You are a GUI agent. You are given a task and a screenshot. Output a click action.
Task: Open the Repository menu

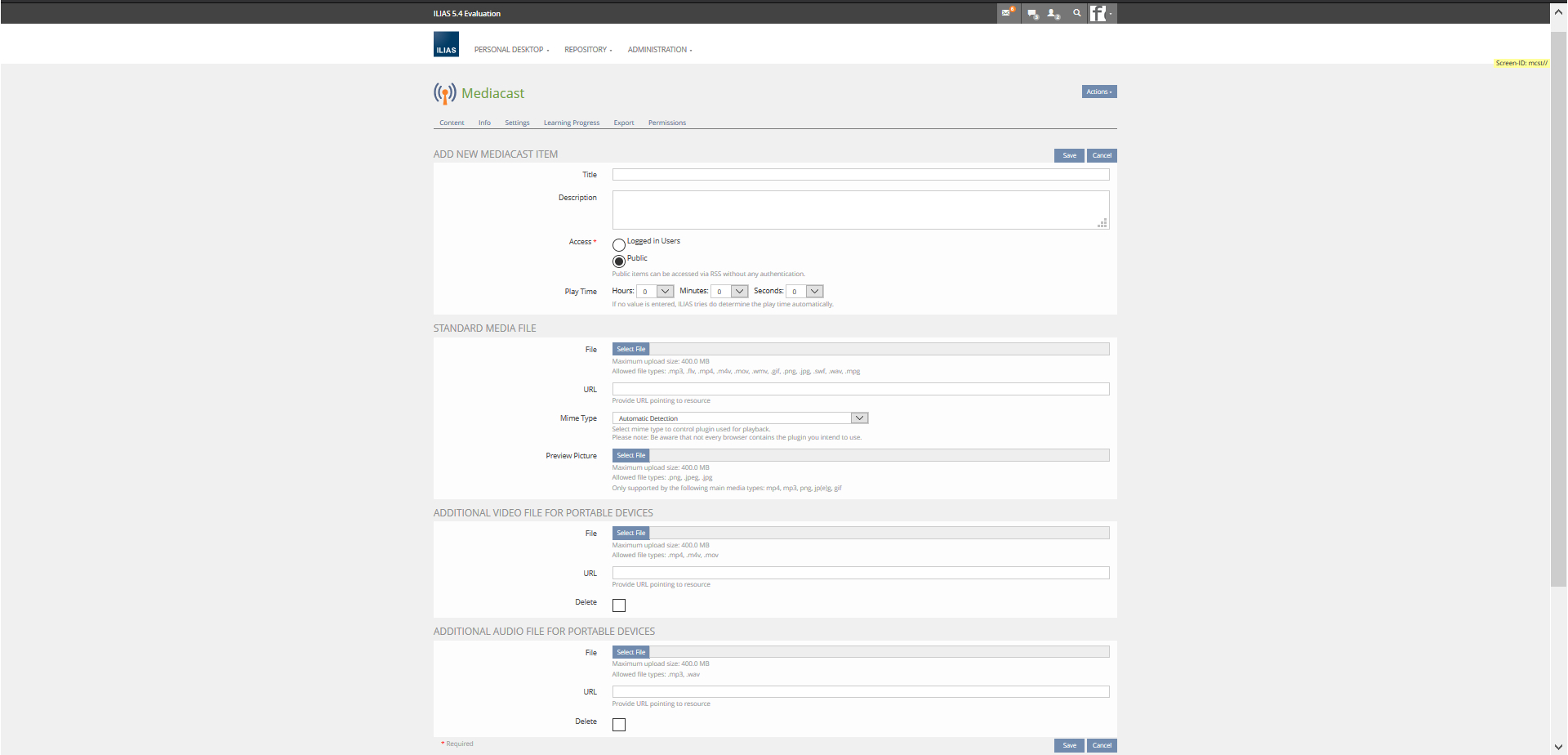pos(588,50)
